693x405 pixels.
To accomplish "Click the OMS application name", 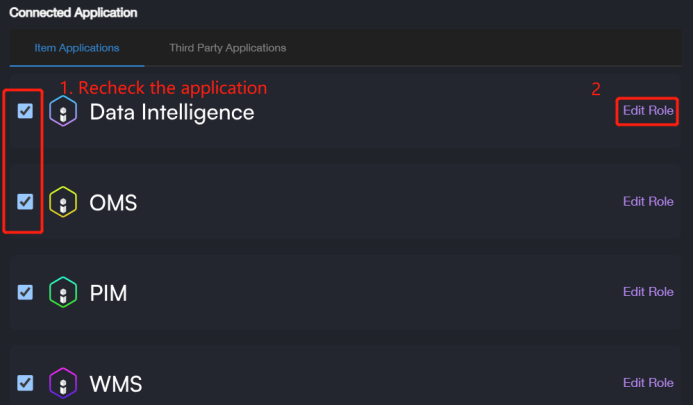I will [113, 203].
